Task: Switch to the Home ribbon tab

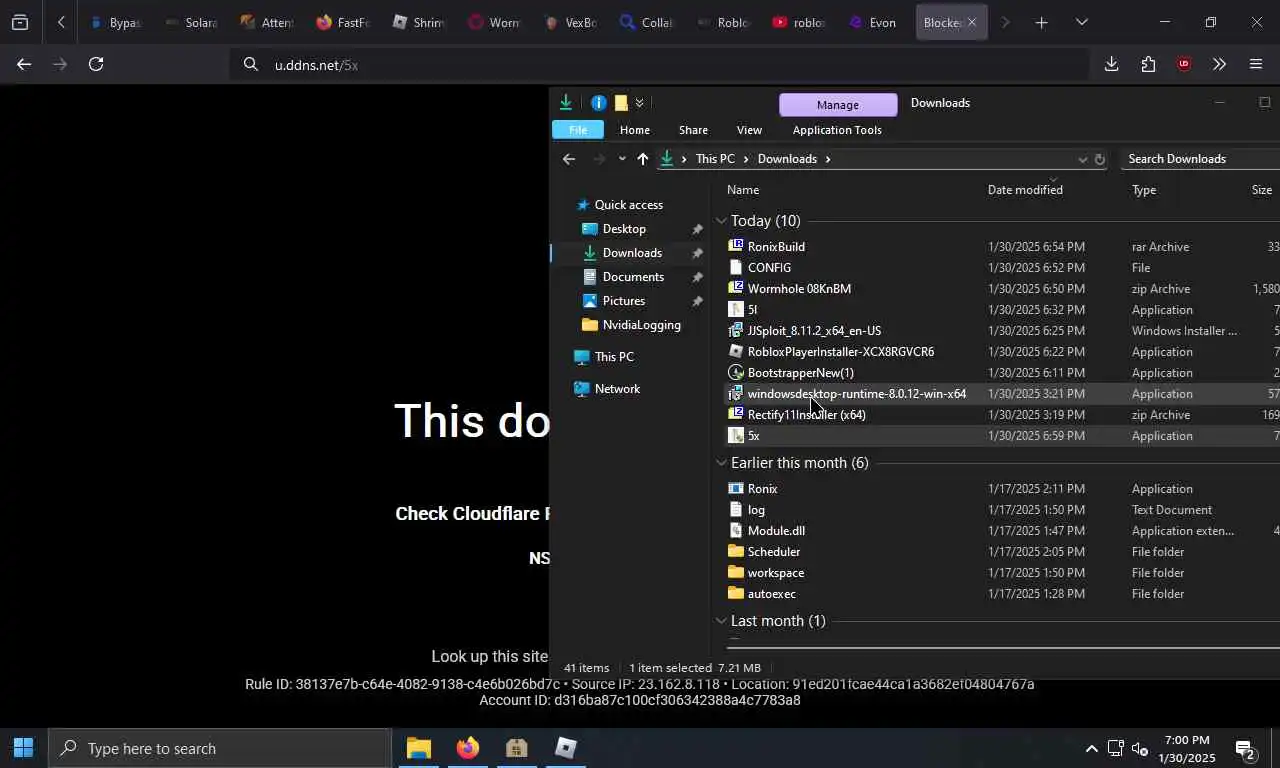Action: [634, 130]
